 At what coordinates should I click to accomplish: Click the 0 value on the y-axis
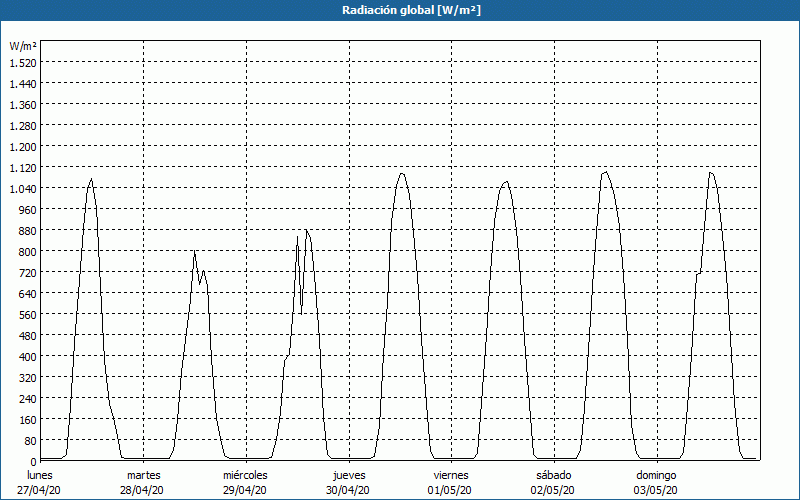click(x=32, y=461)
